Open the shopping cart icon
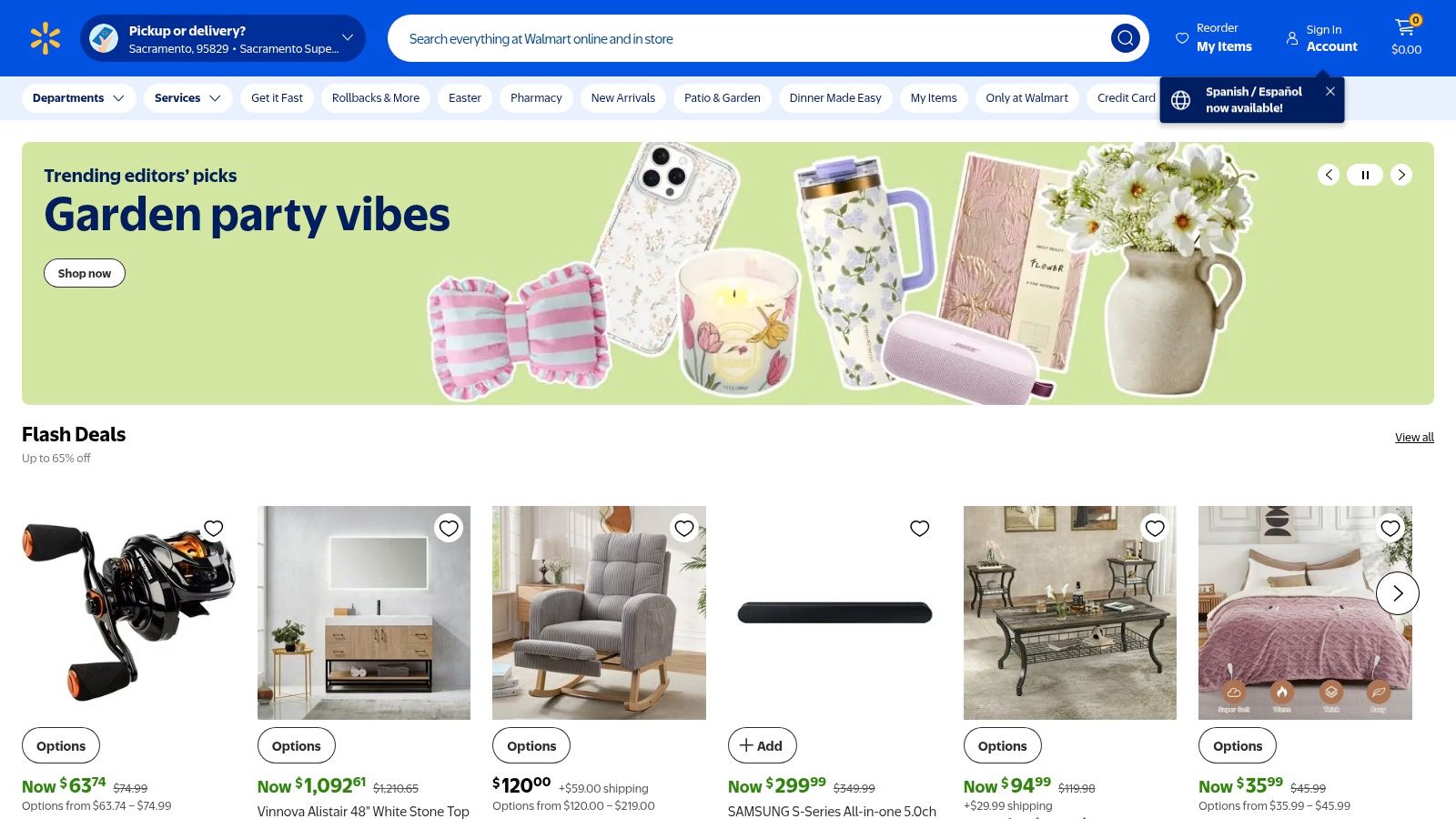Viewport: 1456px width, 819px height. 1406,29
